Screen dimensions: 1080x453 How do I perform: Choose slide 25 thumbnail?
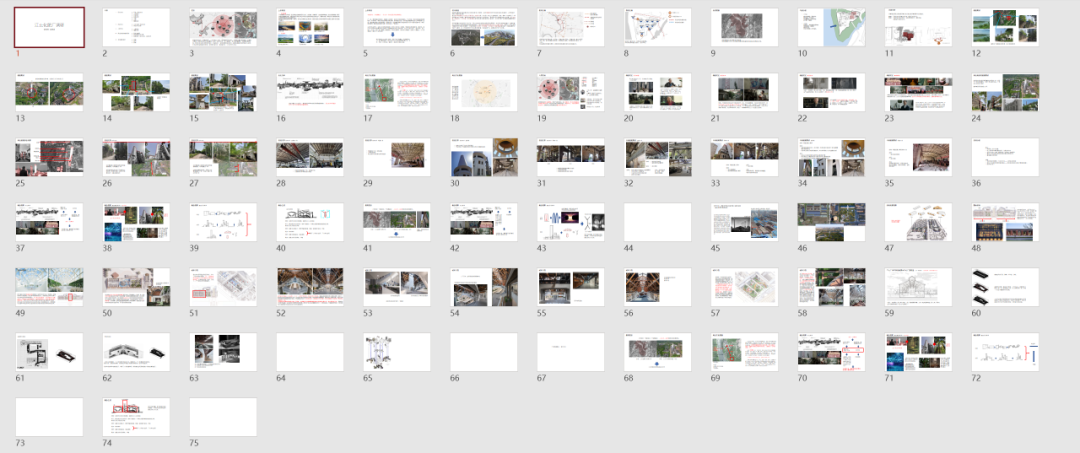[50, 157]
